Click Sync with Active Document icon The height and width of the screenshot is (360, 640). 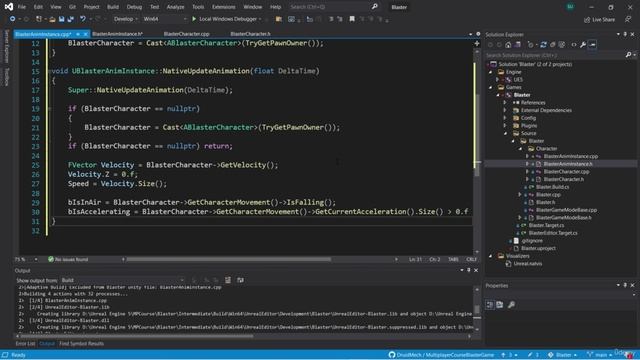coord(543,45)
